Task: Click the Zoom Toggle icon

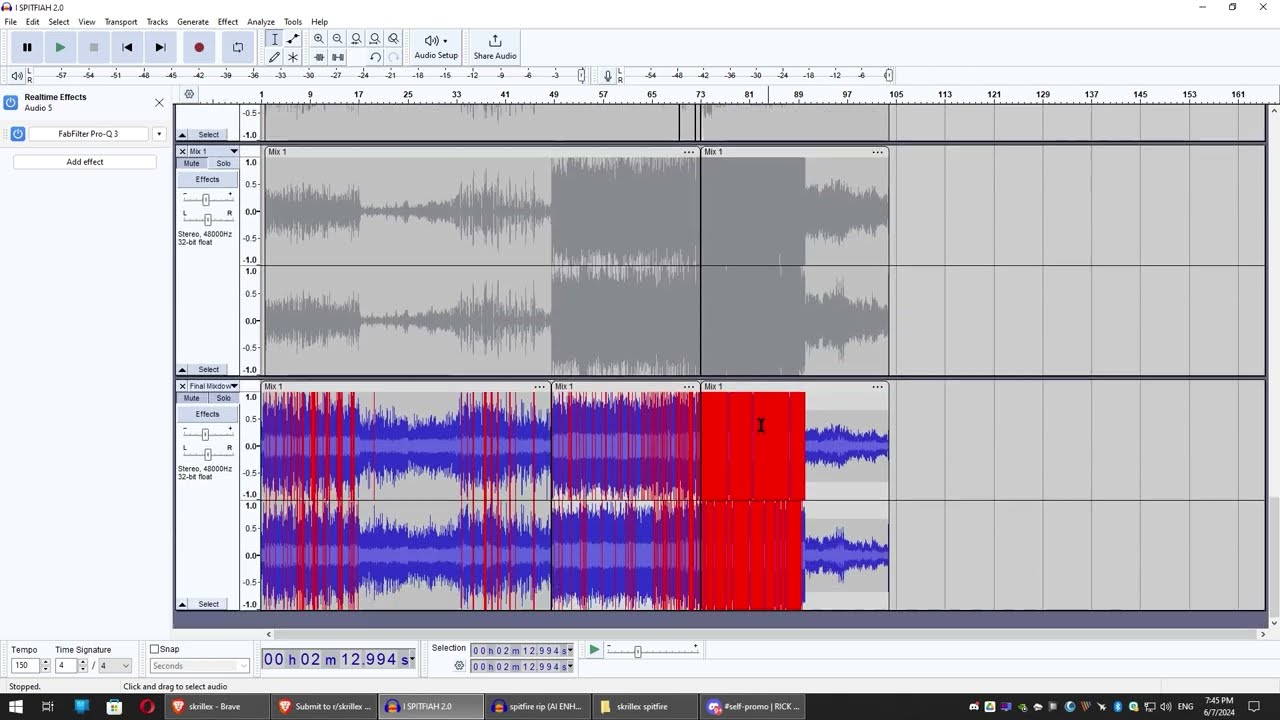Action: (x=393, y=39)
